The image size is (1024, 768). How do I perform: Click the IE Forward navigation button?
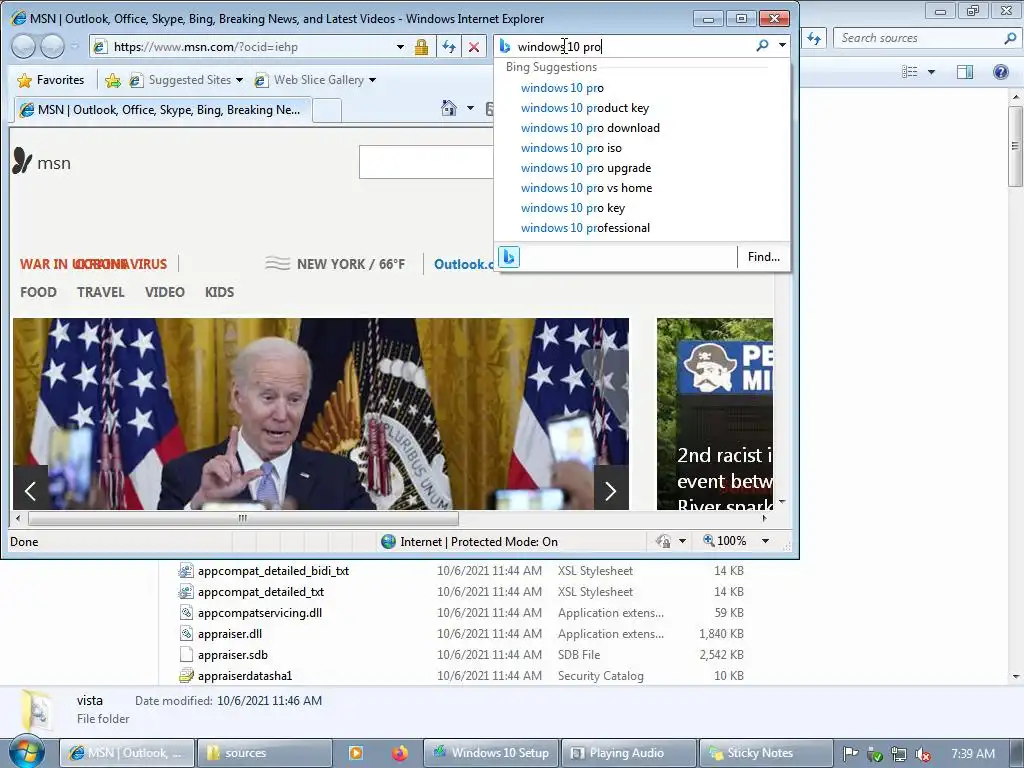tap(52, 46)
